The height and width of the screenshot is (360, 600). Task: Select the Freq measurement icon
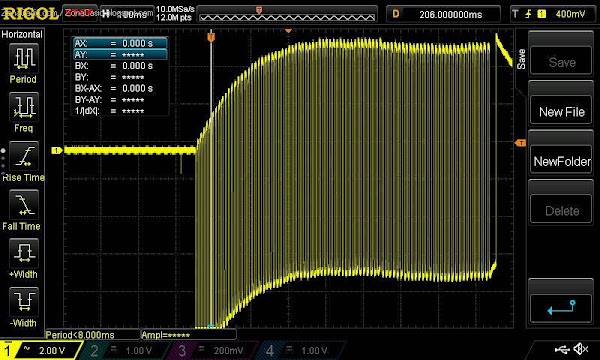pyautogui.click(x=23, y=107)
